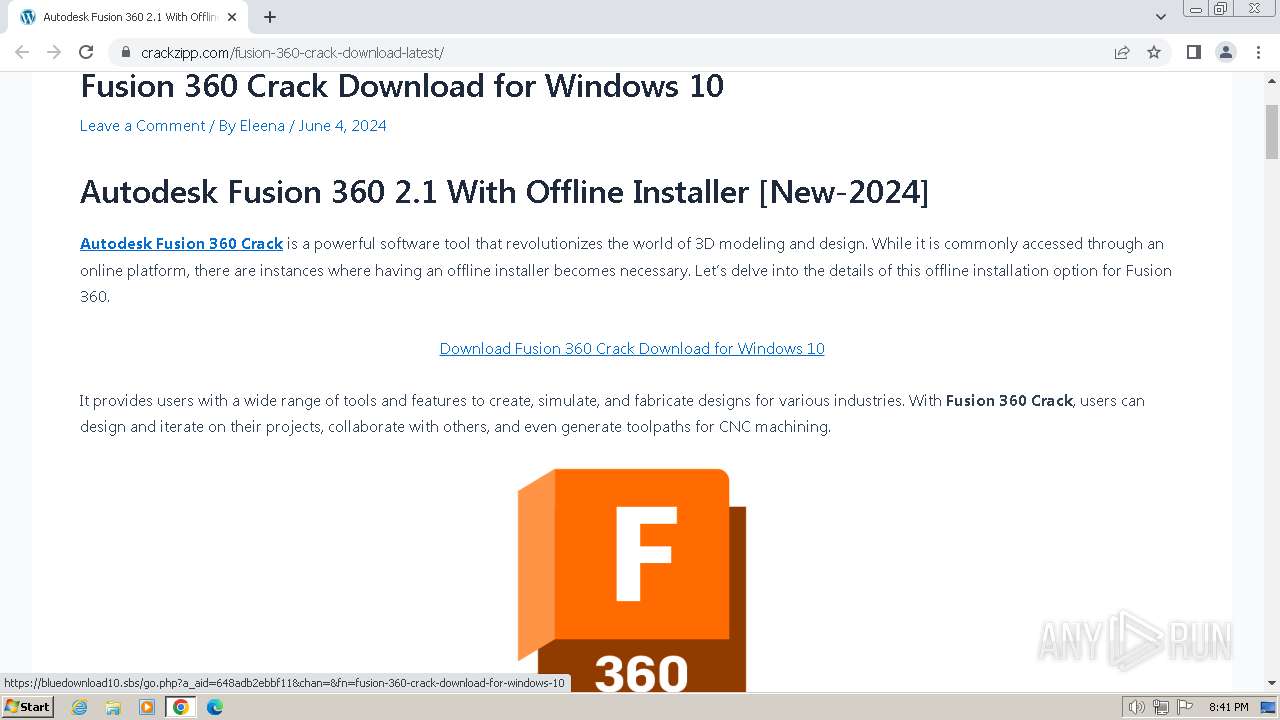Viewport: 1280px width, 720px height.
Task: Open Chrome three-dot menu
Action: point(1258,52)
